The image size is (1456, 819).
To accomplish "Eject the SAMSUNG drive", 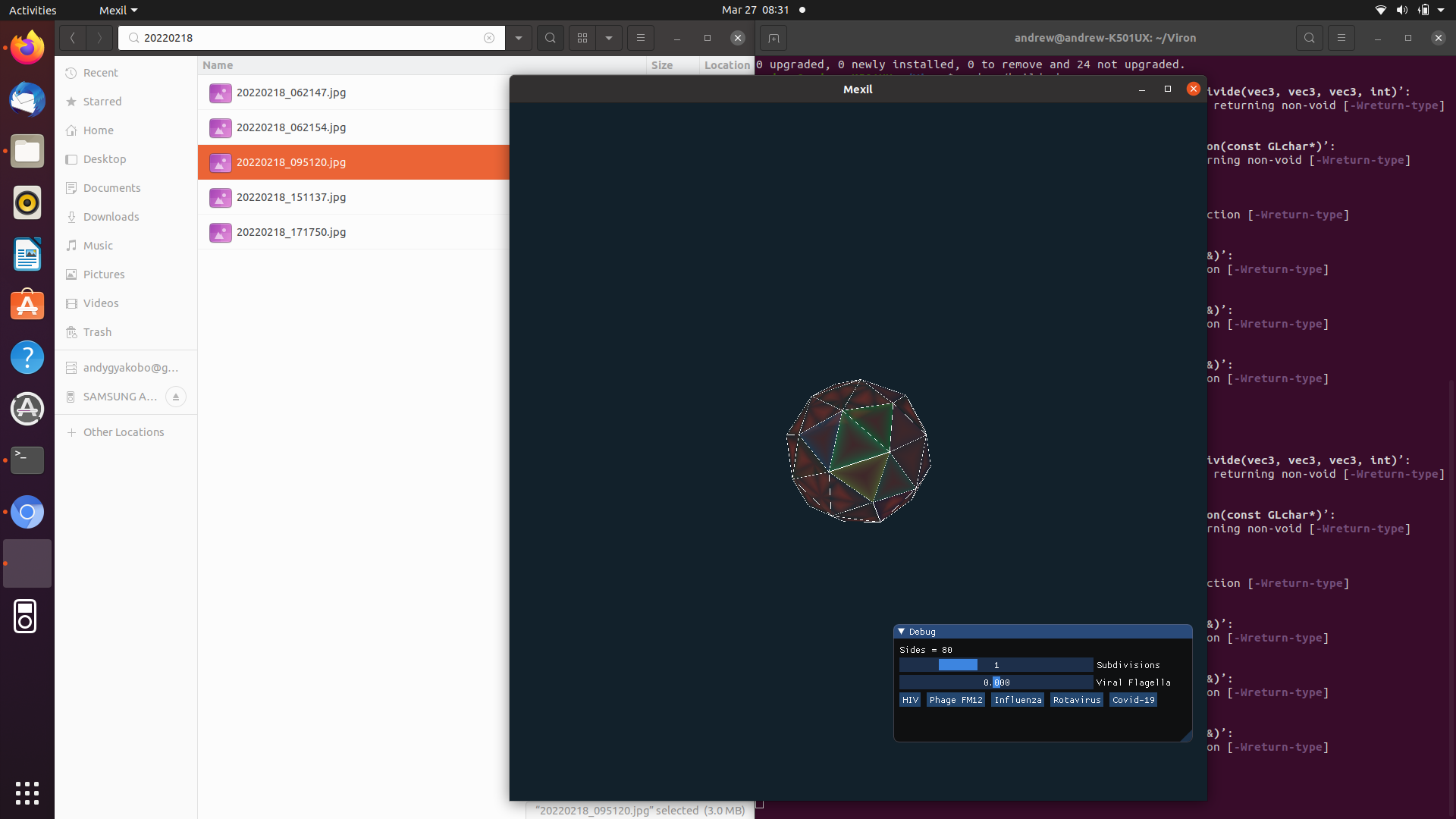I will pyautogui.click(x=176, y=397).
